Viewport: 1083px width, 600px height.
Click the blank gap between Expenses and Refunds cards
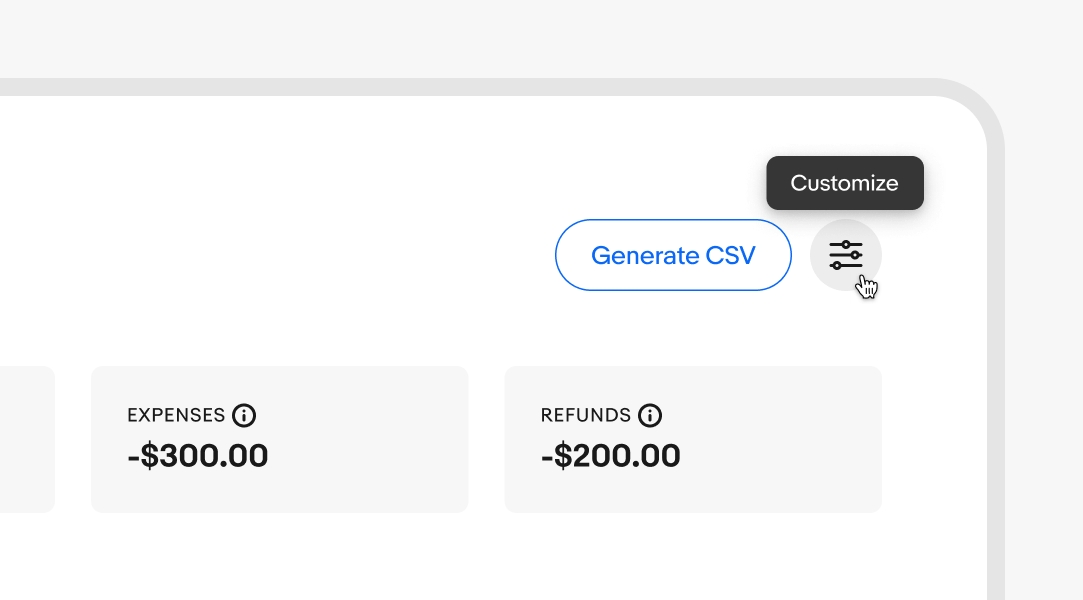486,440
